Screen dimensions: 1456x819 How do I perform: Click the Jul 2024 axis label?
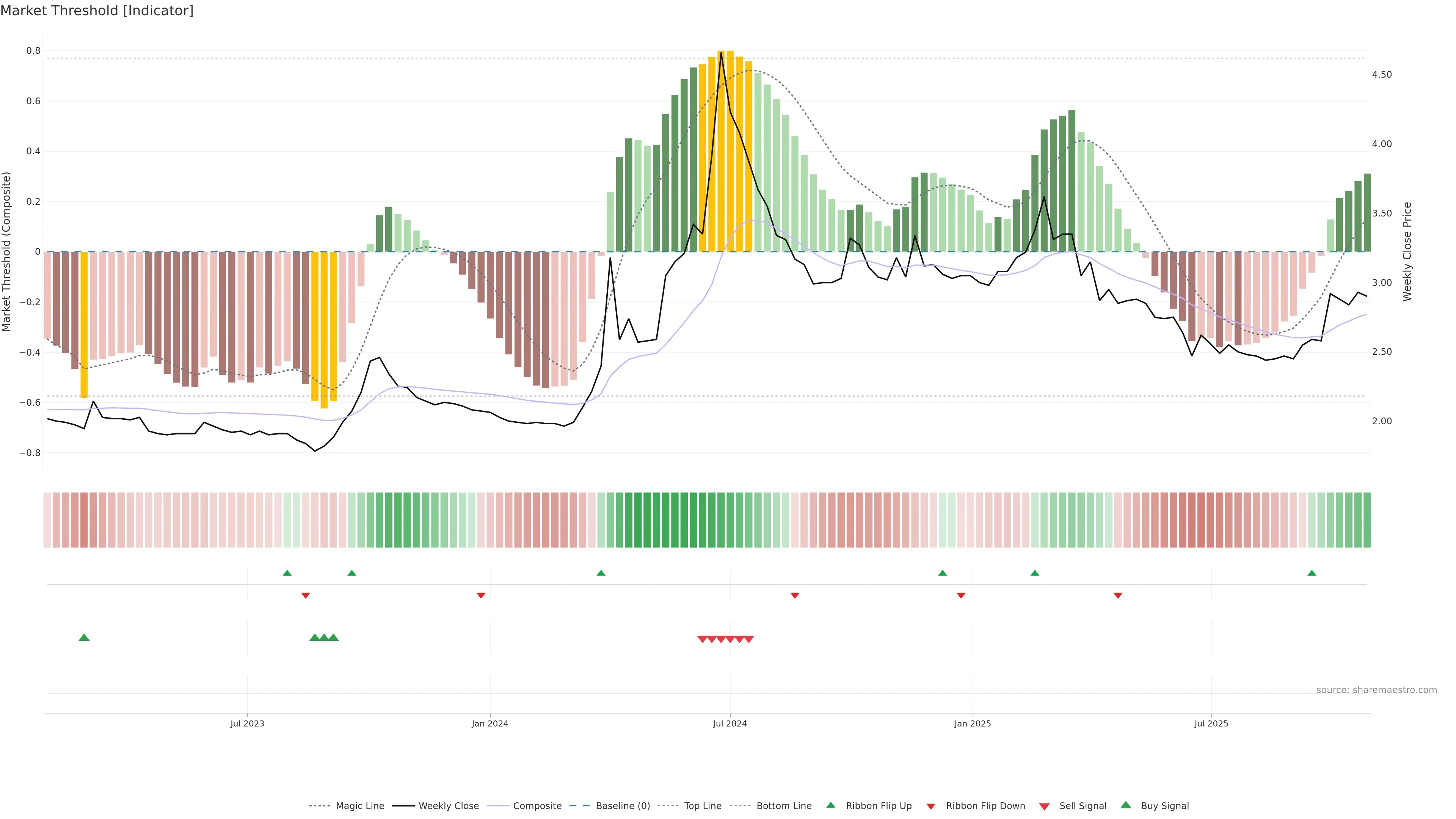730,723
